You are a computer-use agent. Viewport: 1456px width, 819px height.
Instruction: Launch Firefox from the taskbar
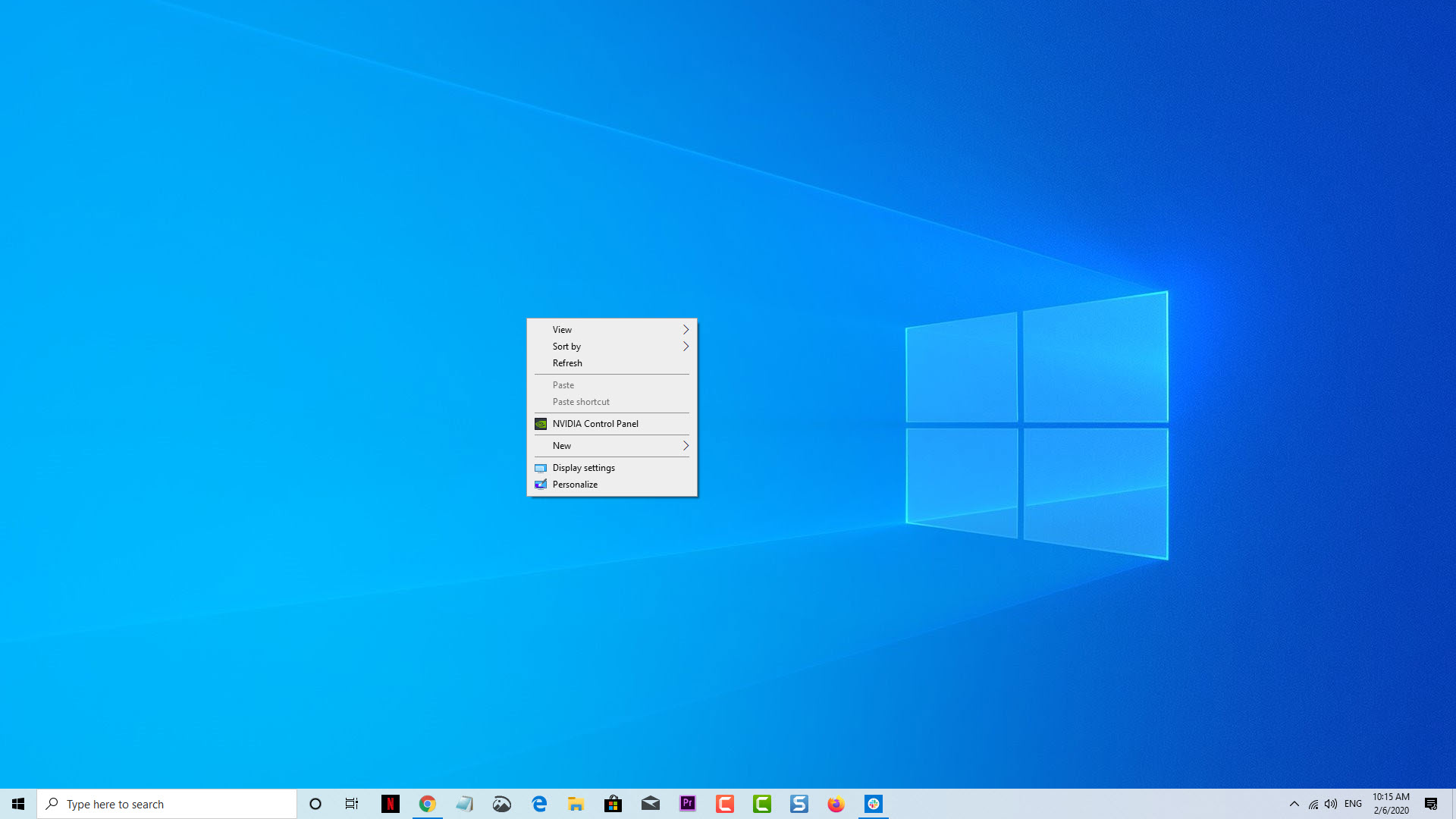tap(836, 803)
